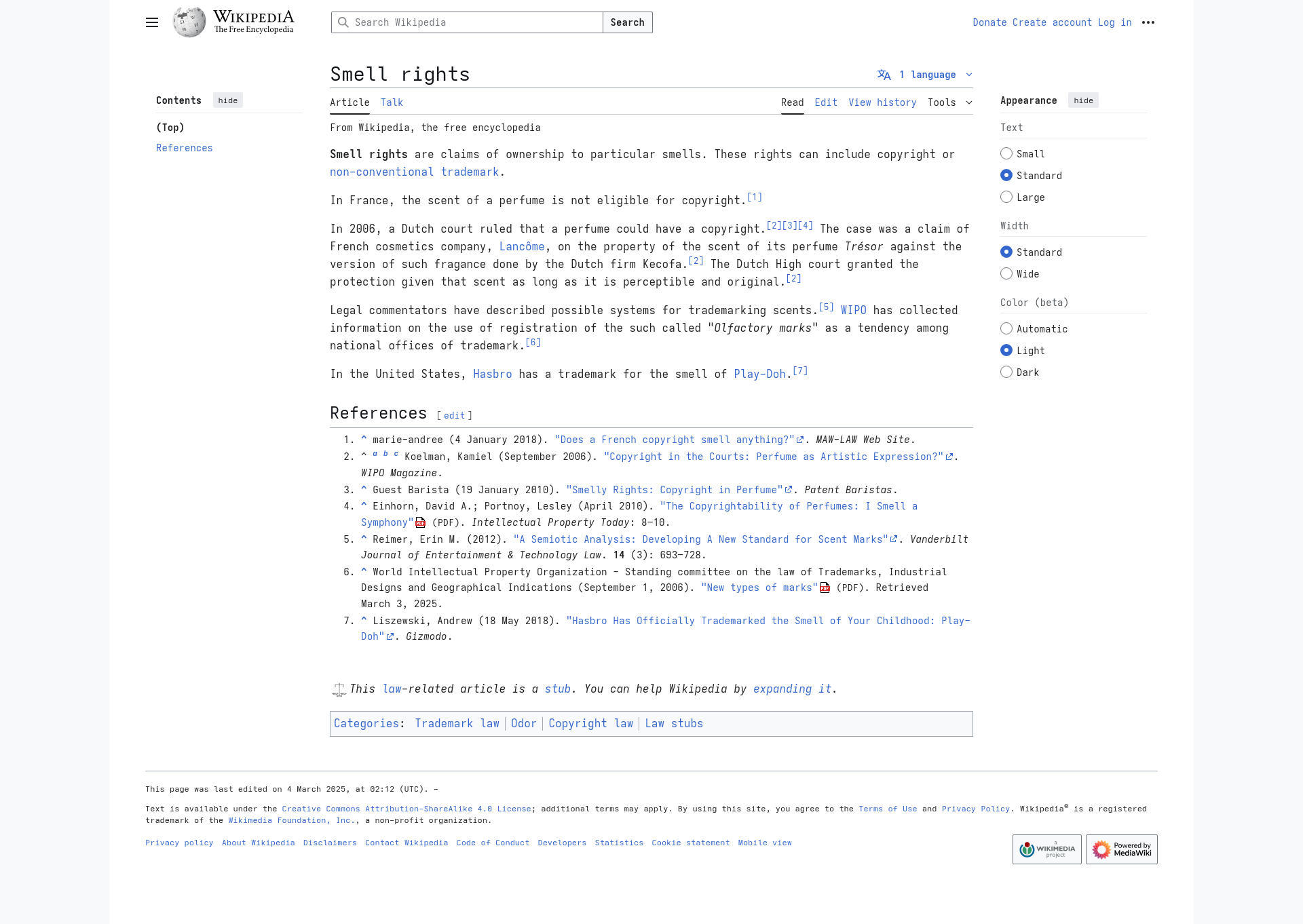Expand the 1 language dropdown
Screen dimensions: 1303x924
click(925, 75)
